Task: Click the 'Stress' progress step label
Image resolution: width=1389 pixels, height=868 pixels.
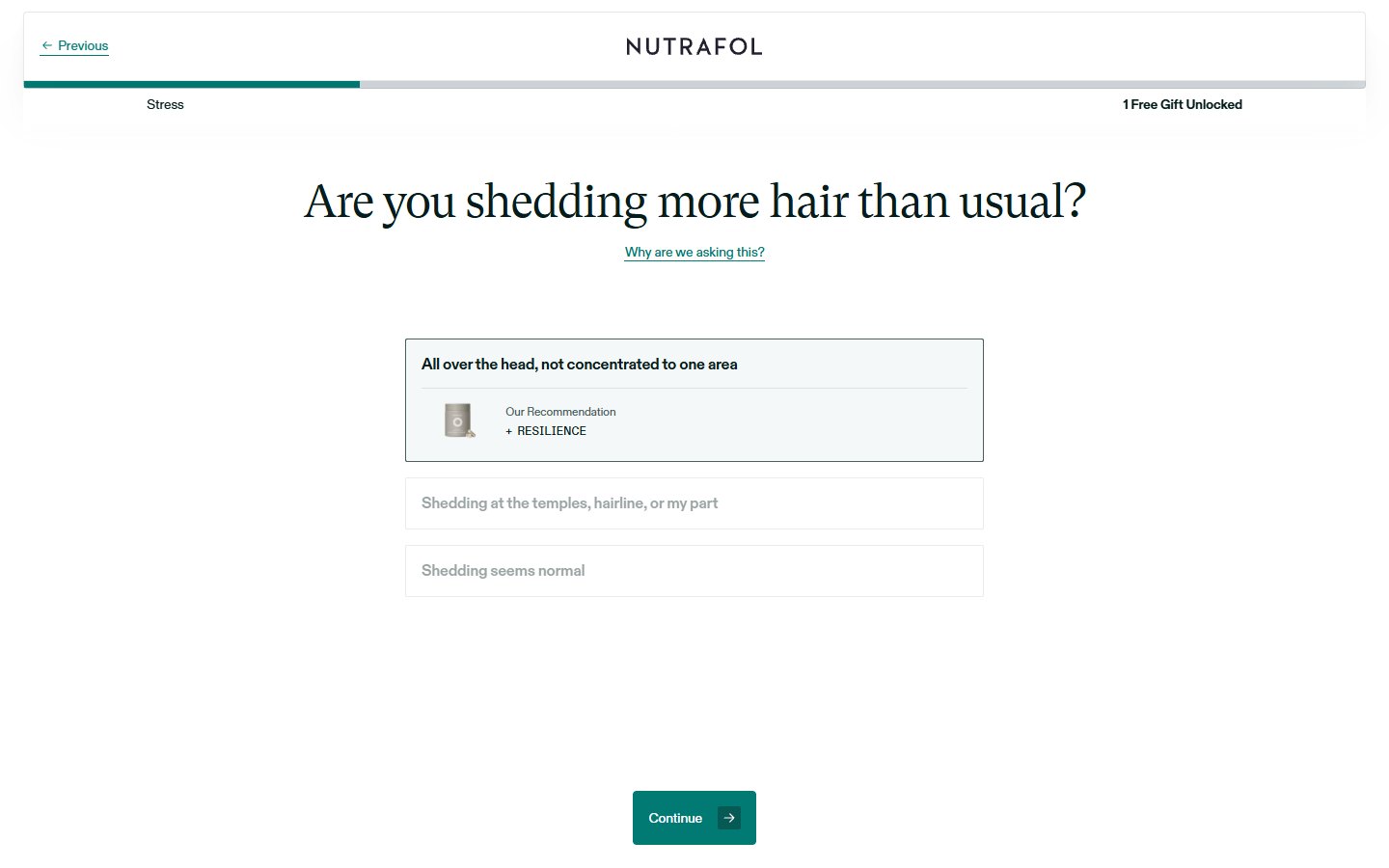Action: pyautogui.click(x=165, y=104)
